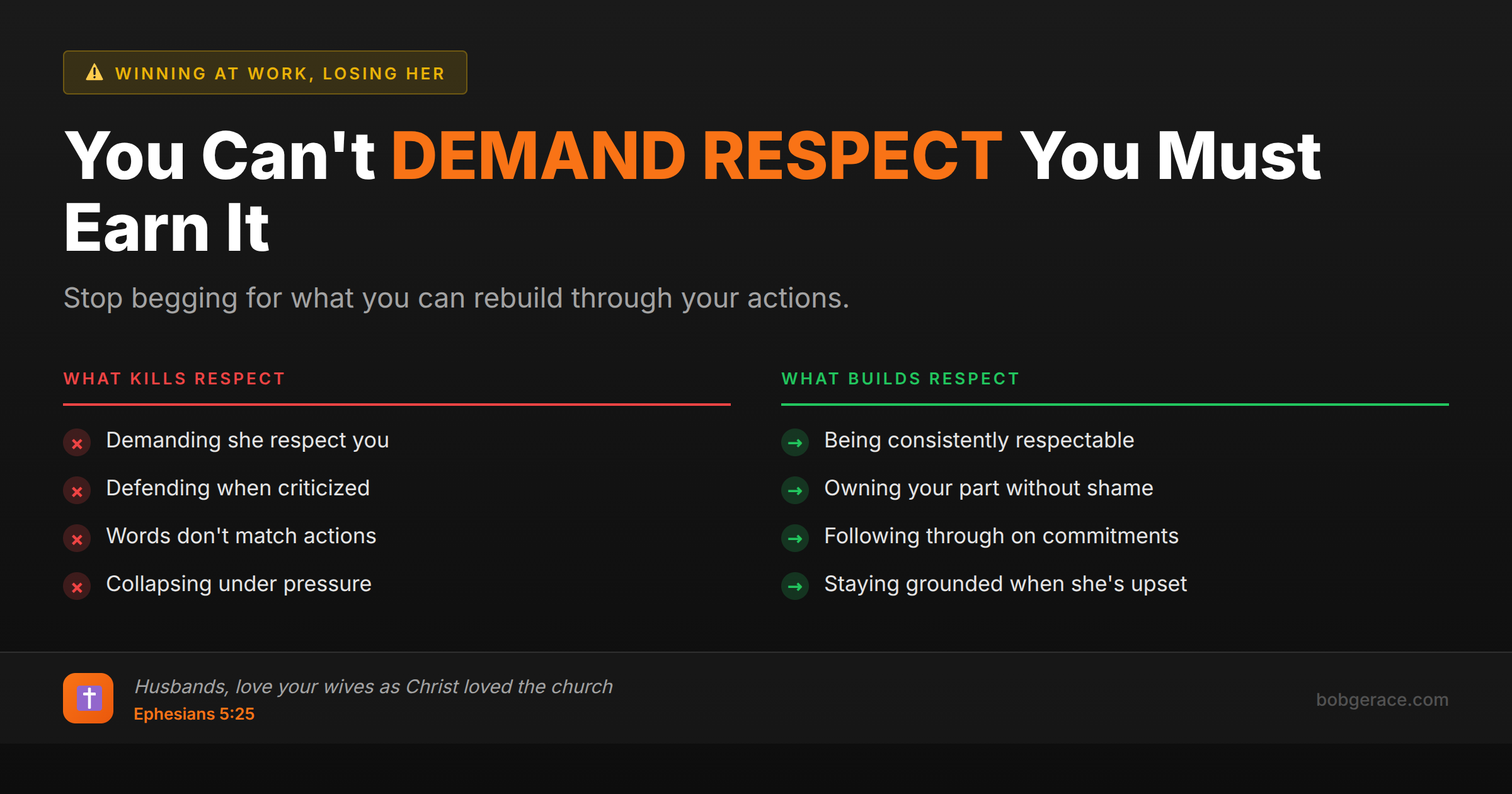Click the green arrow beside "Owning your part without shame"
The height and width of the screenshot is (794, 1512).
795,491
